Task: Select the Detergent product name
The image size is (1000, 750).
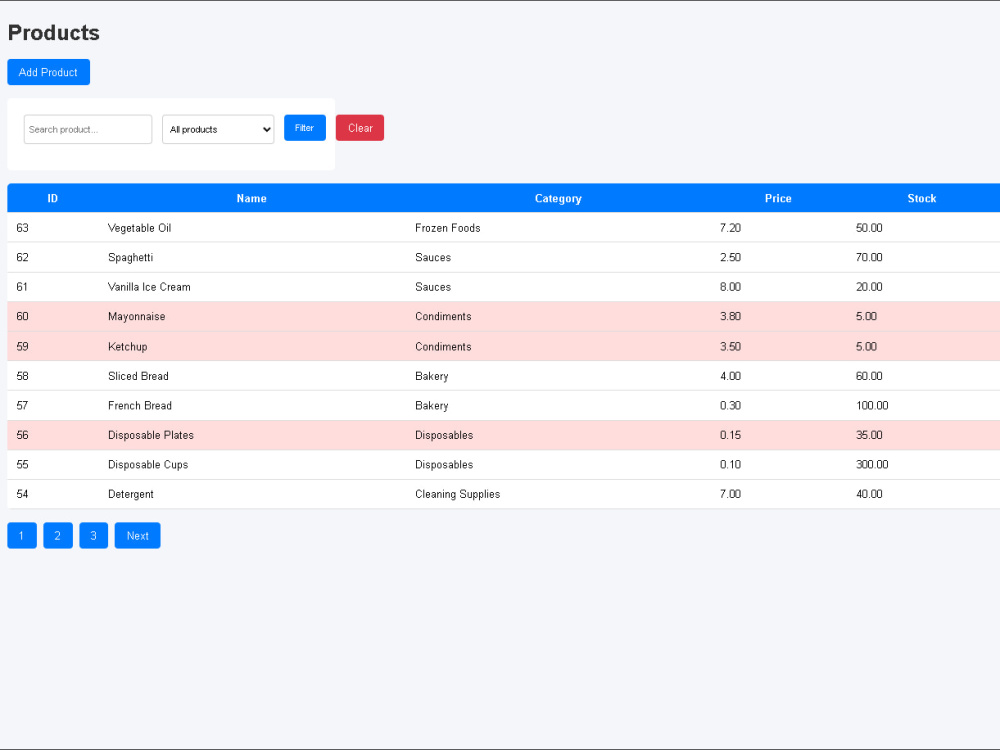Action: pos(131,494)
